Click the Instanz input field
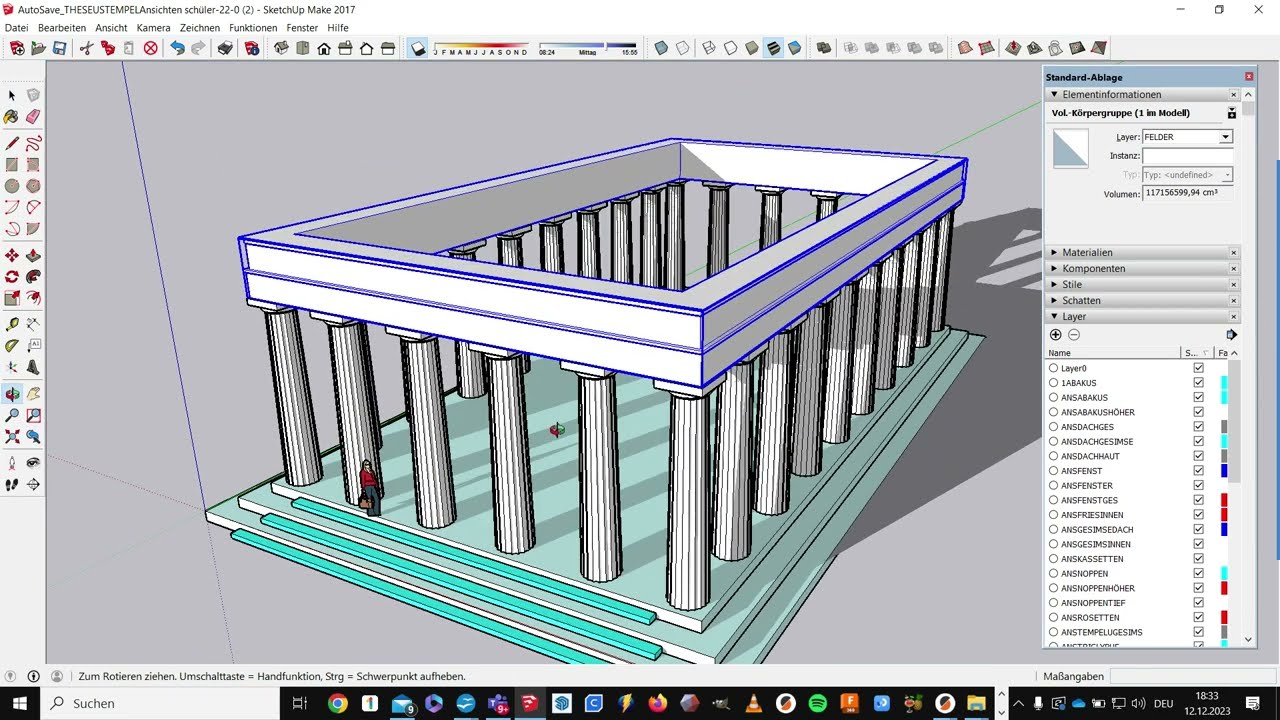 point(1187,156)
